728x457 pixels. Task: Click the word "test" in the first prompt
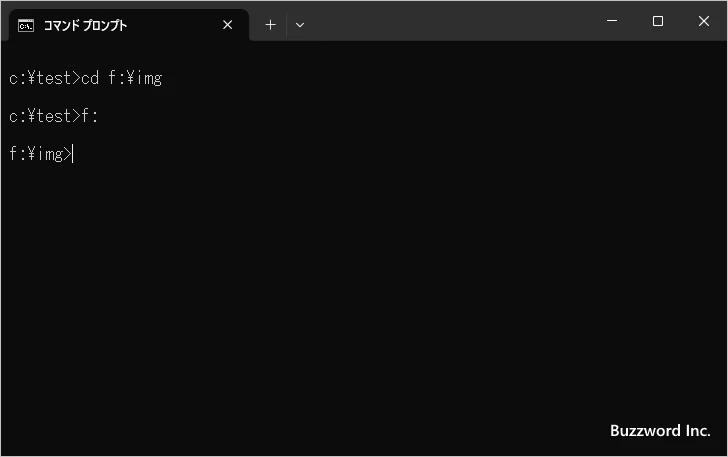53,78
